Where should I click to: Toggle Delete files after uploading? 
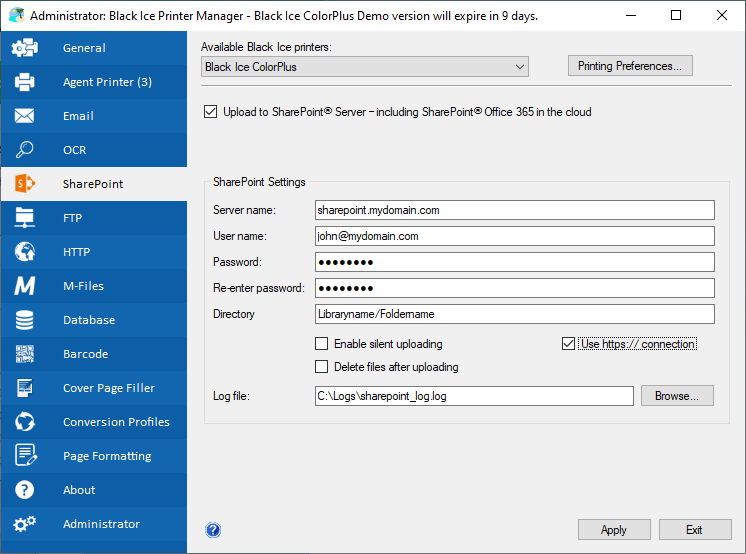pyautogui.click(x=322, y=366)
